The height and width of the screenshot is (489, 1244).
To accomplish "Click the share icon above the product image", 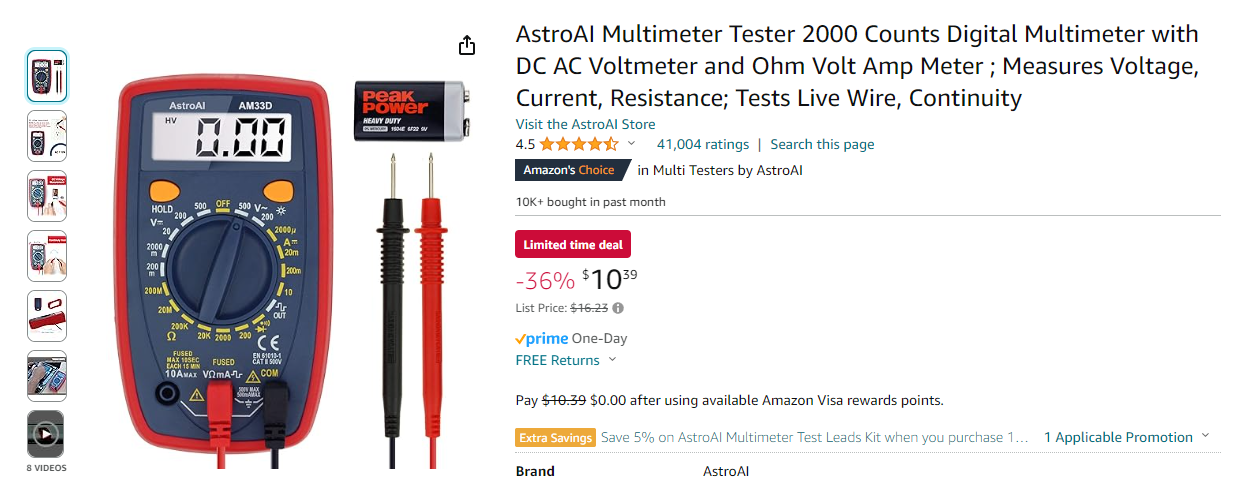I will pos(466,45).
